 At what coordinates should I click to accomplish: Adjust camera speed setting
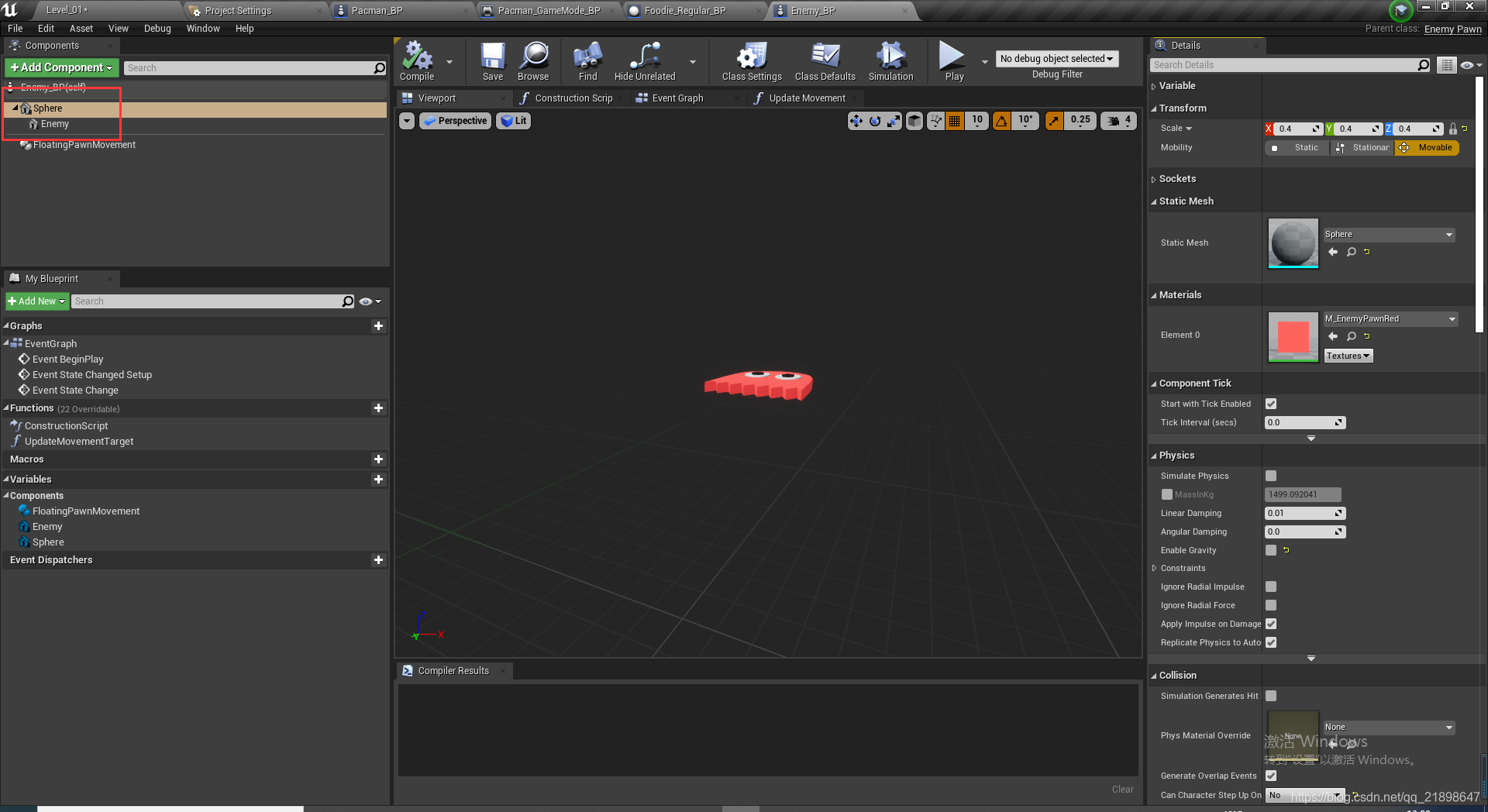point(1119,121)
